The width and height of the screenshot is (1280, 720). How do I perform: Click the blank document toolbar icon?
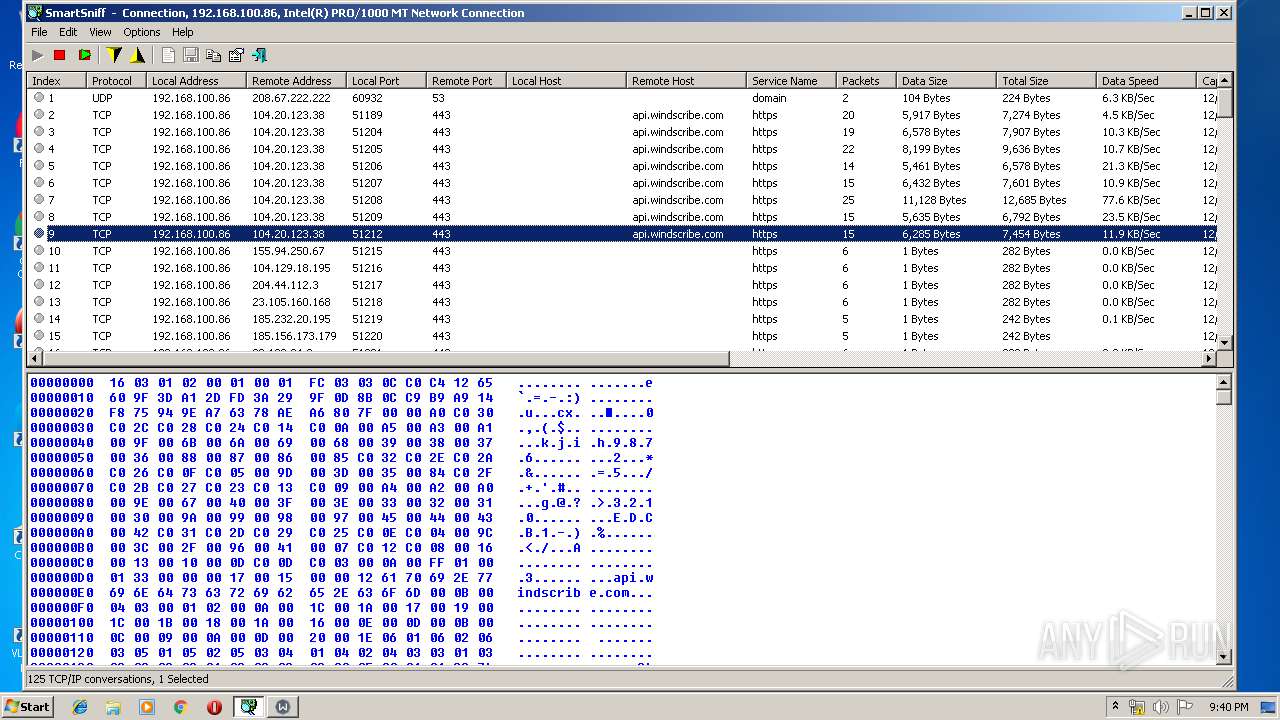click(168, 55)
